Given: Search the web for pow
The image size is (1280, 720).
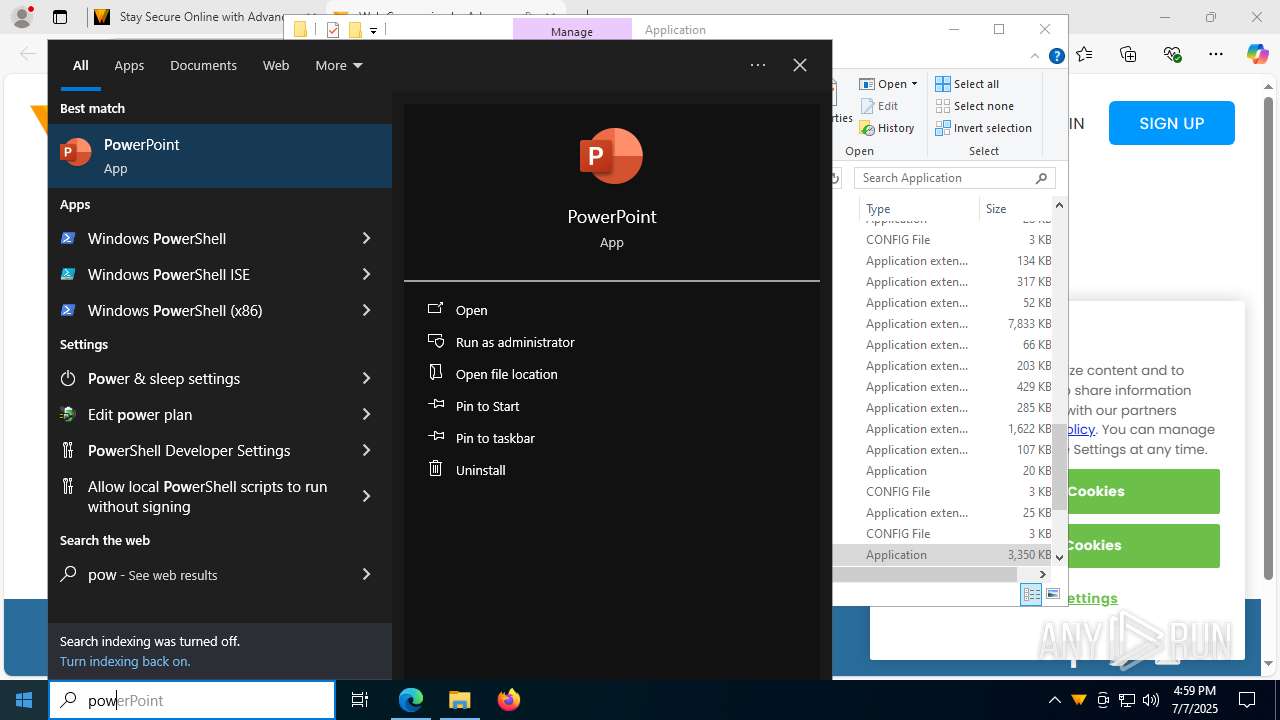Looking at the screenshot, I should pos(202,574).
